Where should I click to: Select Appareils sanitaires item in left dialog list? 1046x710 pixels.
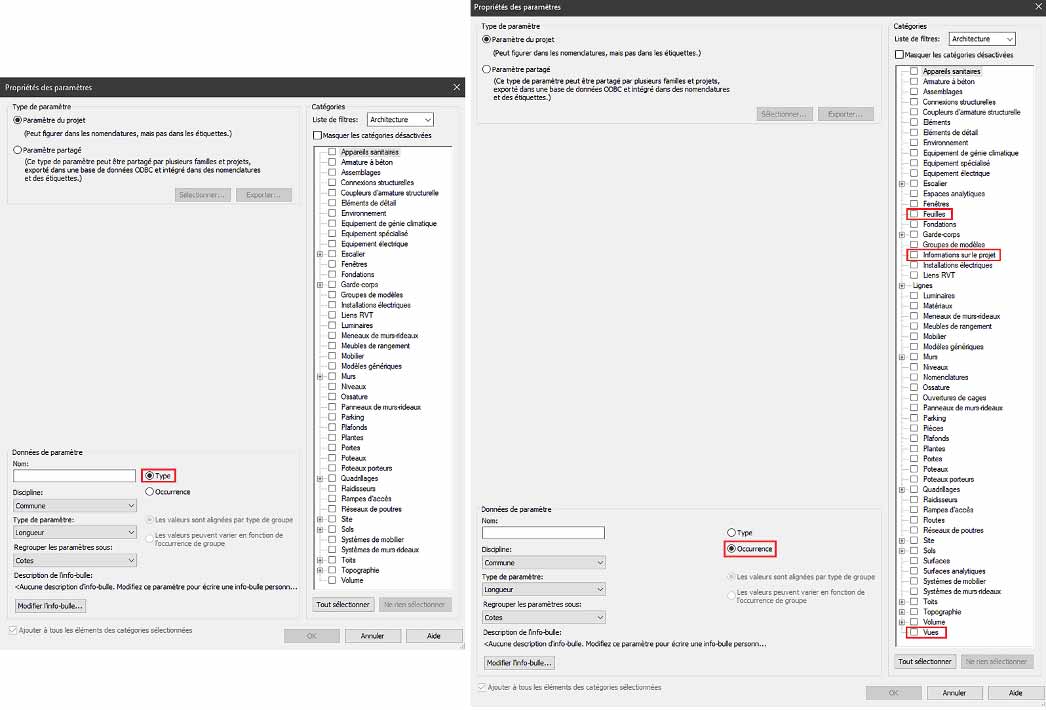370,152
